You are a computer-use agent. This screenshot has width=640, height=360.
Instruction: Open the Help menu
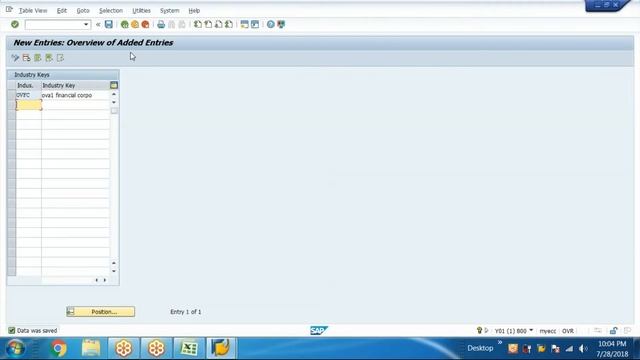(194, 11)
